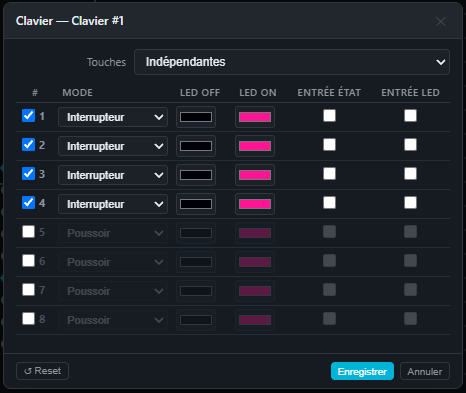Enable the checkbox for key 6
Screen dimensions: 466x393
click(28, 261)
